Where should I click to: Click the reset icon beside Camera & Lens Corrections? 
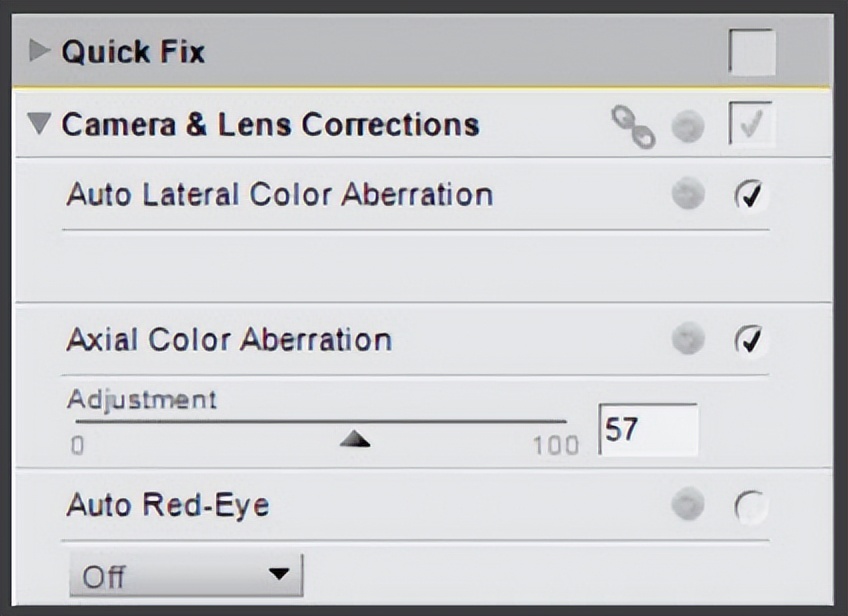point(688,127)
